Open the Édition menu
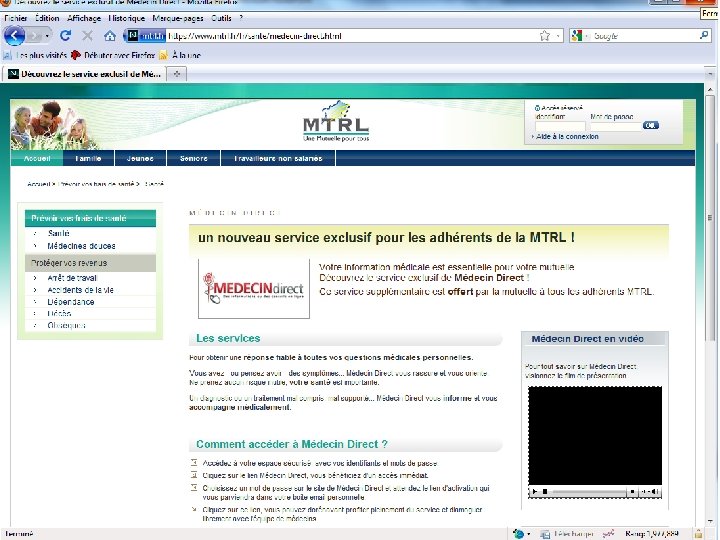Viewport: 720px width, 540px height. click(x=47, y=18)
